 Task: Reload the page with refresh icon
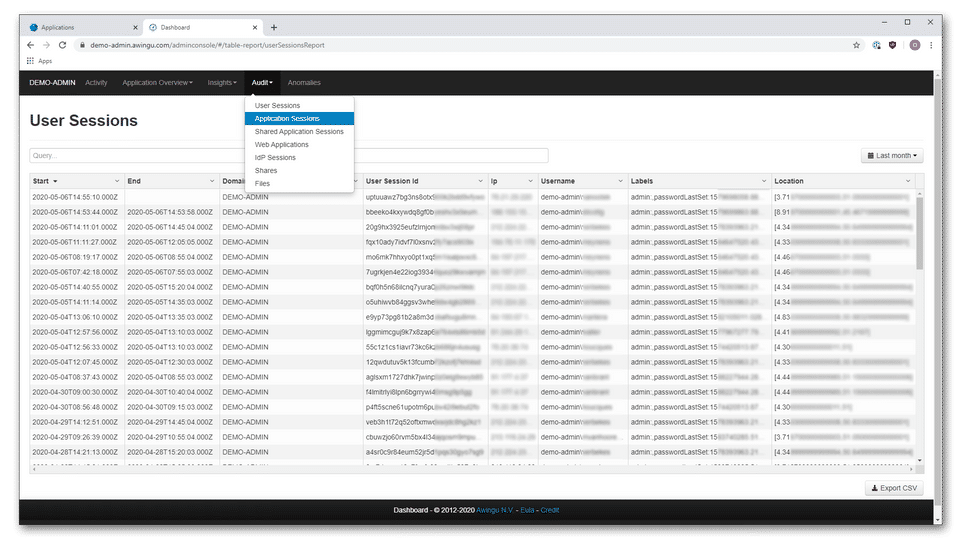click(62, 45)
